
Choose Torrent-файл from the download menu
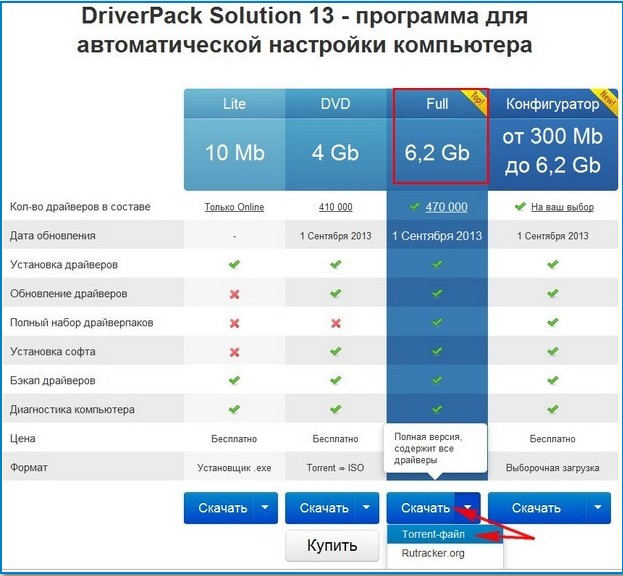click(x=445, y=534)
